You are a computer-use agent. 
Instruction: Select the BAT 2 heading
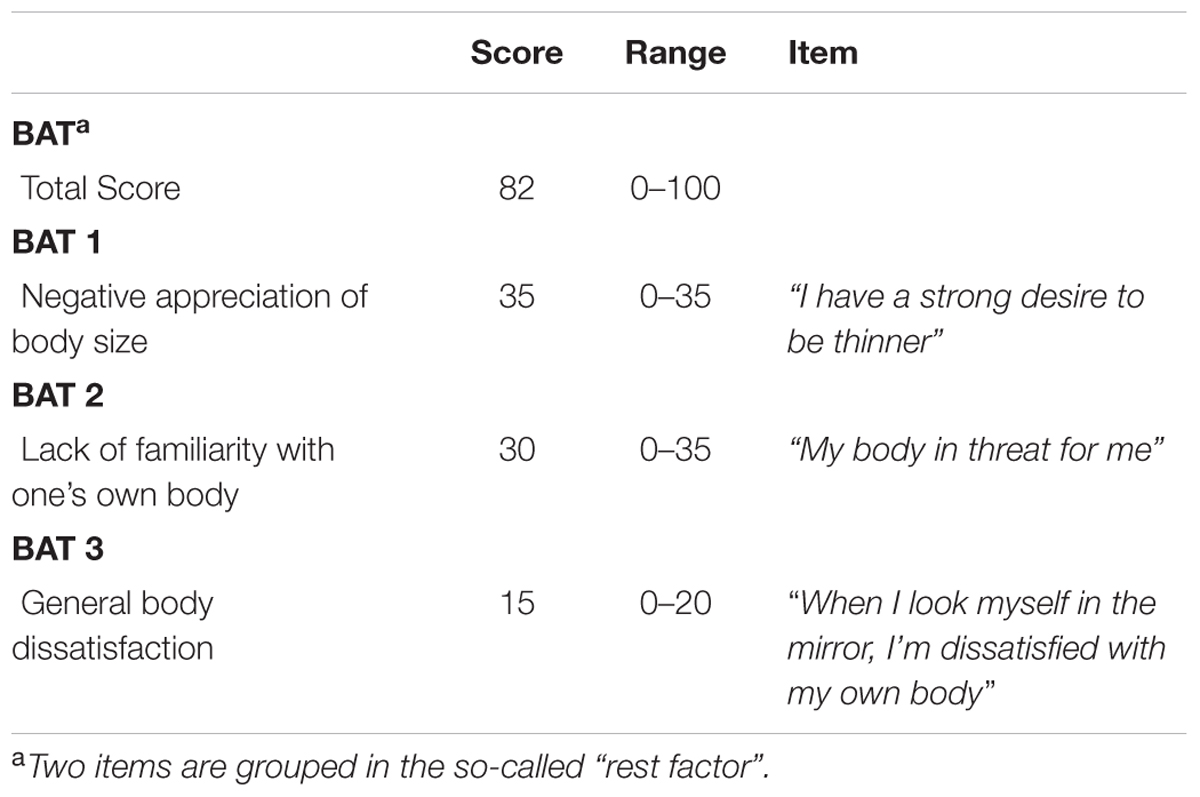(x=58, y=395)
